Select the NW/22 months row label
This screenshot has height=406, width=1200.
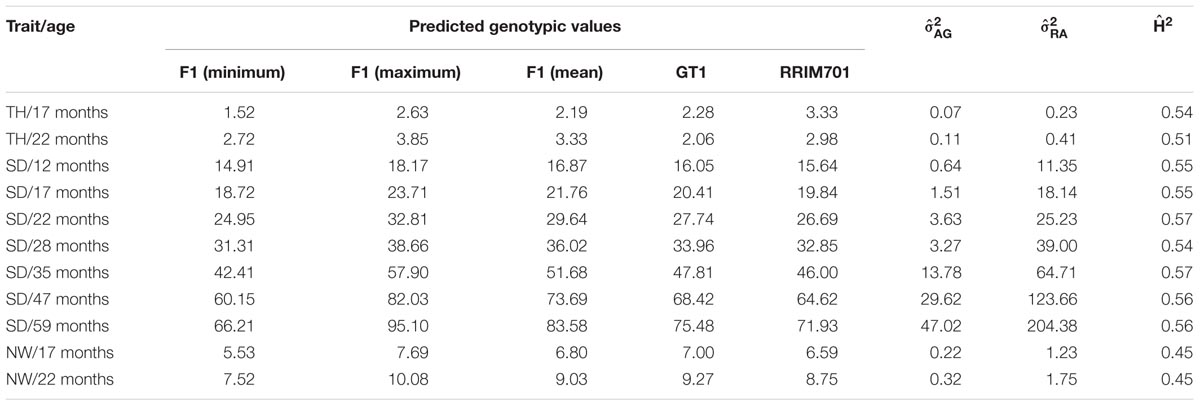point(54,351)
